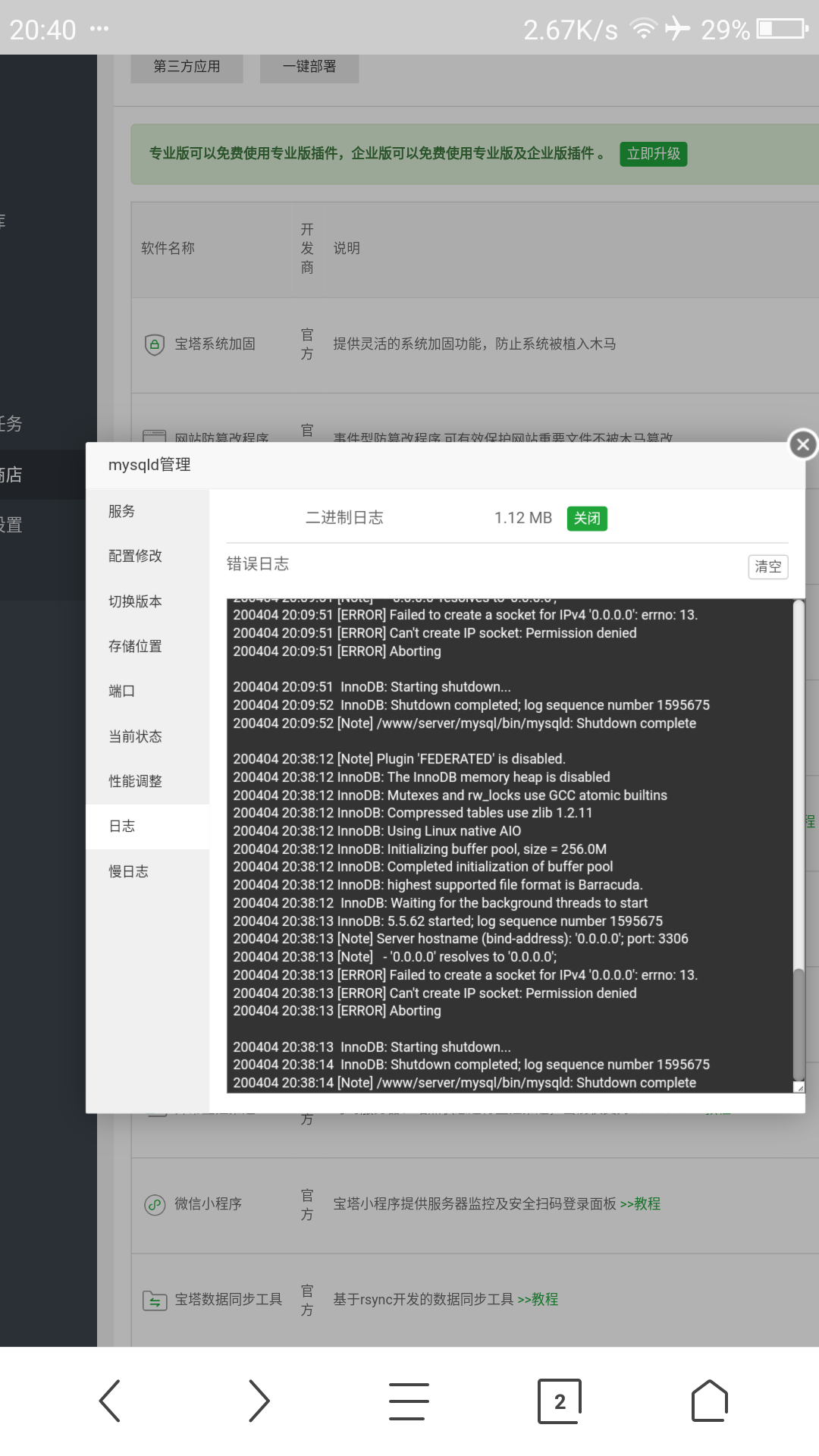Open the 当前状态 tab

148,736
